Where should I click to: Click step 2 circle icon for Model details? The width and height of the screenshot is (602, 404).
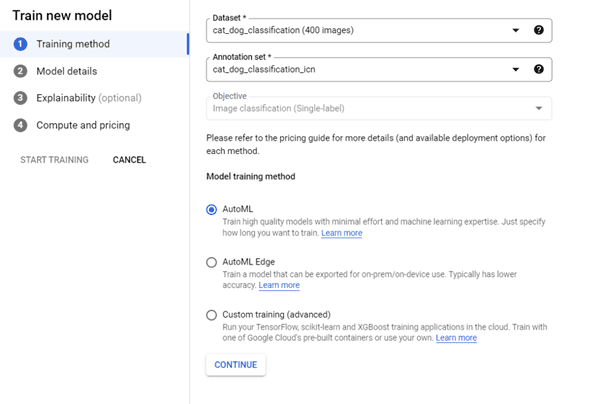click(x=20, y=71)
